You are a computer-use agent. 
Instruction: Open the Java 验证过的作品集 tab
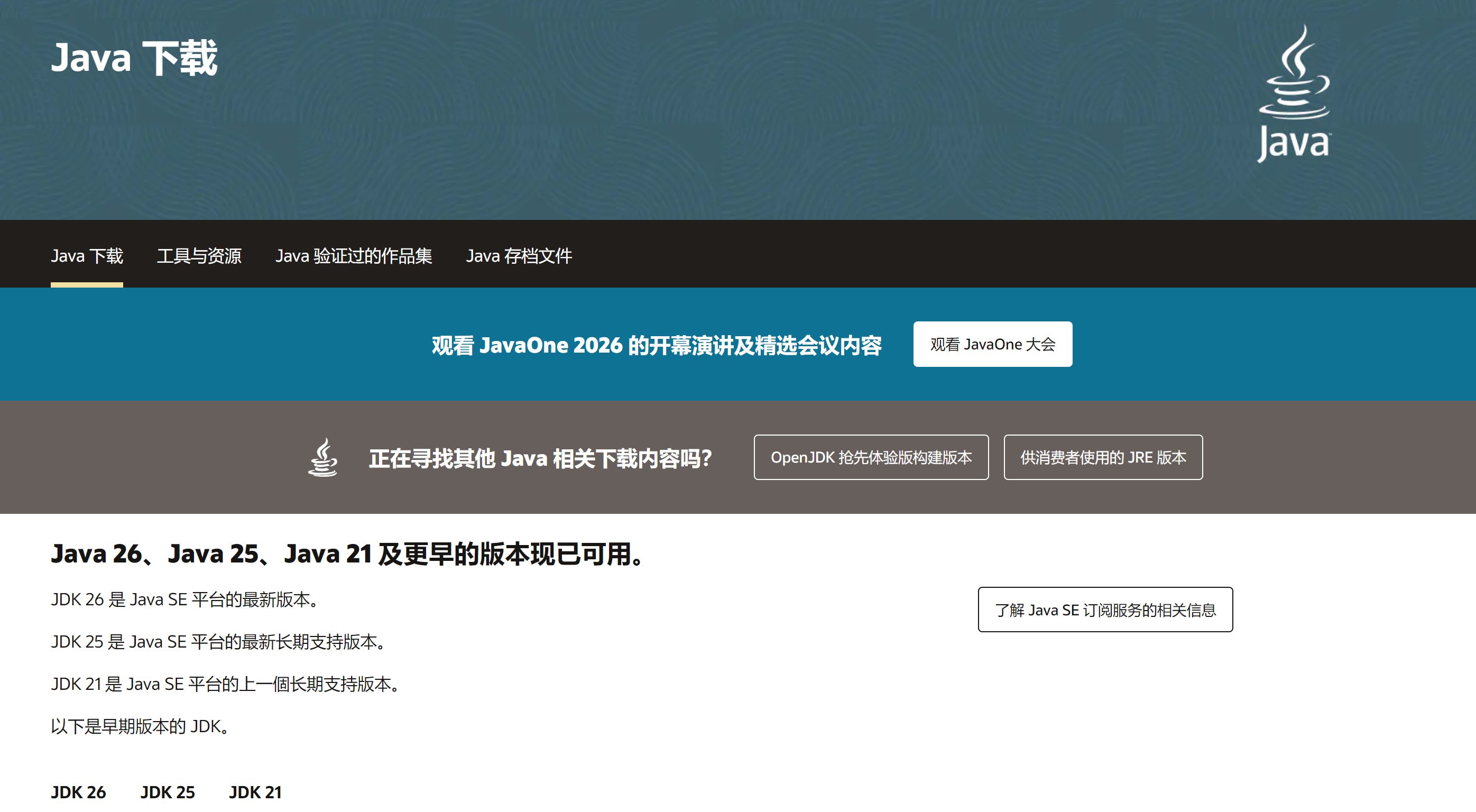pos(354,255)
